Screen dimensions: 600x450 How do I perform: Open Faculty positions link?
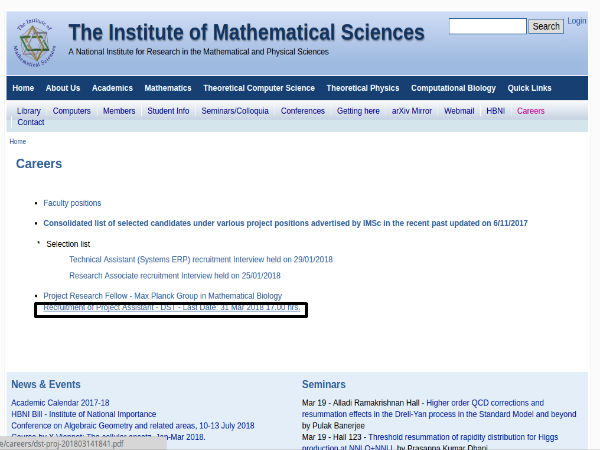[x=72, y=203]
